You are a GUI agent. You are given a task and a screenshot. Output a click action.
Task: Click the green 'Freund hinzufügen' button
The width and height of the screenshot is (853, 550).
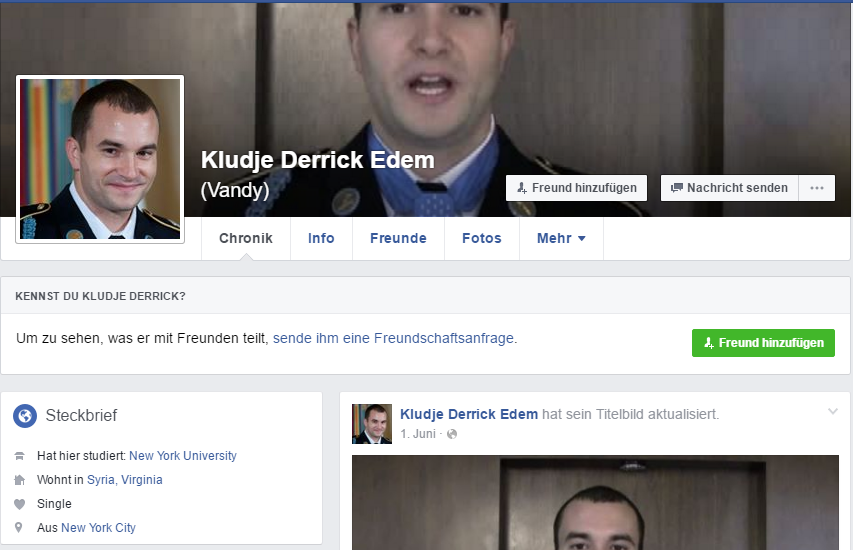tap(763, 343)
